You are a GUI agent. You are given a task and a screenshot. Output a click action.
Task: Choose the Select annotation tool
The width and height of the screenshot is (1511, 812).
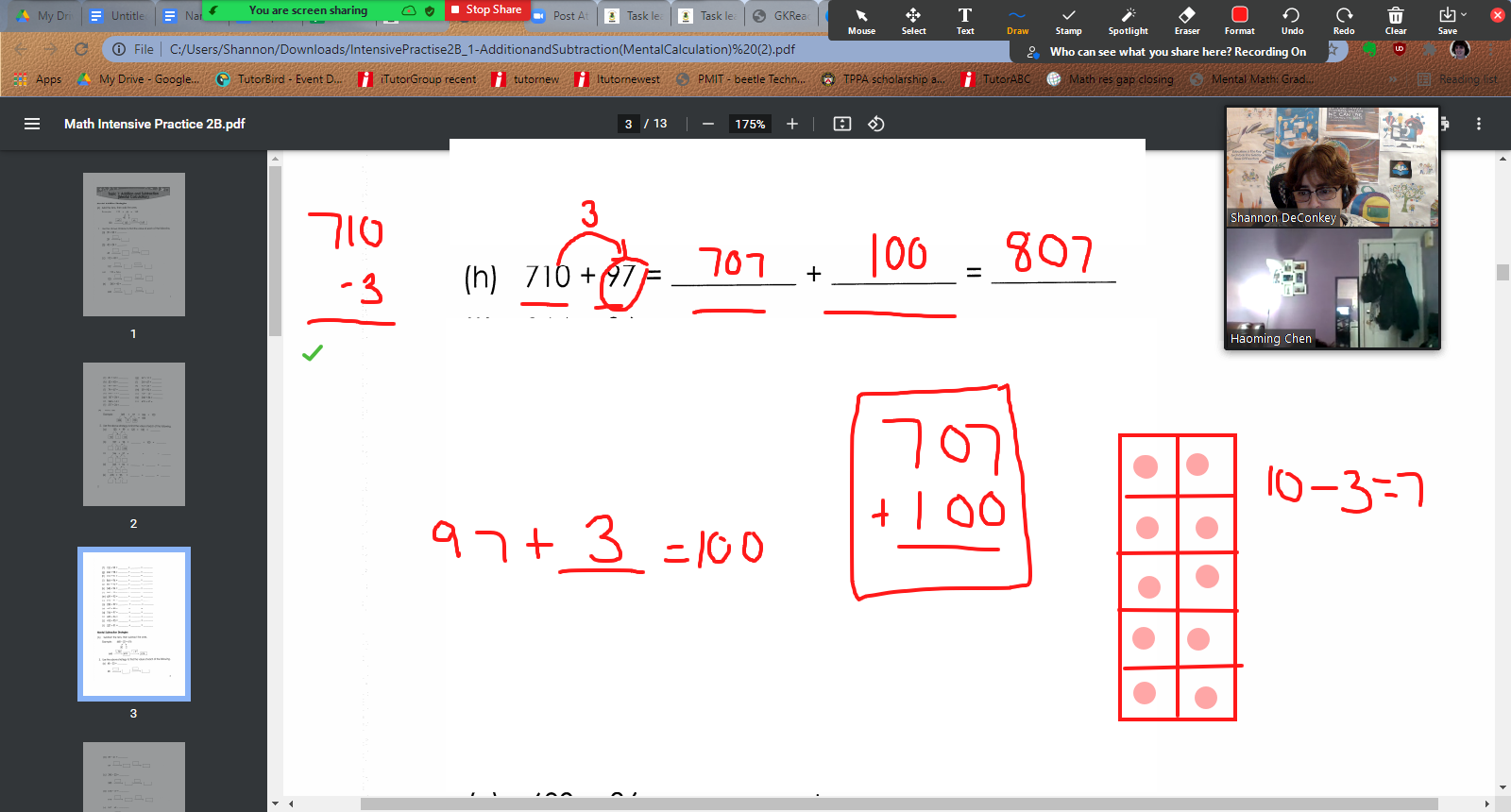[913, 20]
